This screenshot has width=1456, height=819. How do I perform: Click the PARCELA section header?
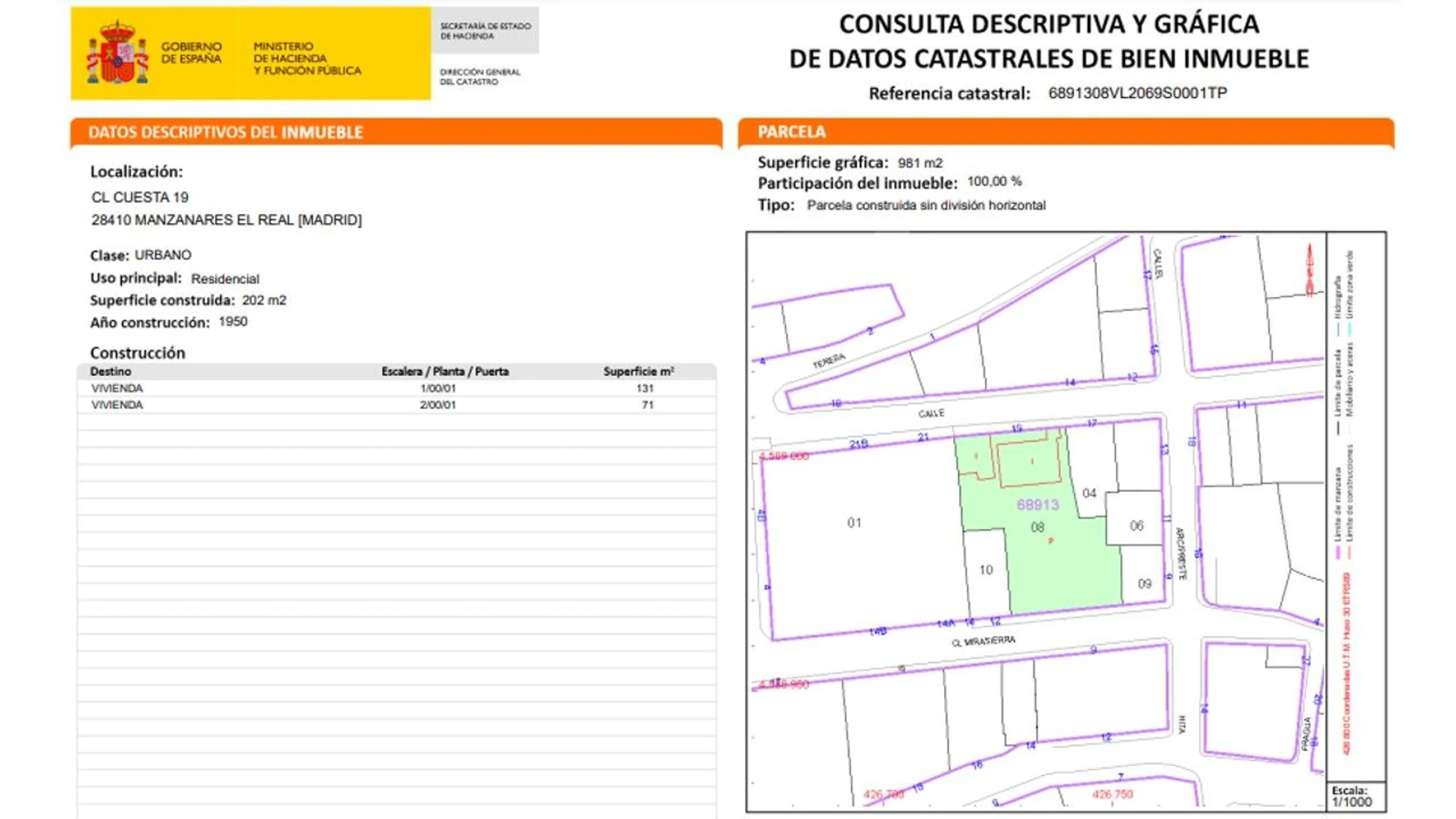791,132
